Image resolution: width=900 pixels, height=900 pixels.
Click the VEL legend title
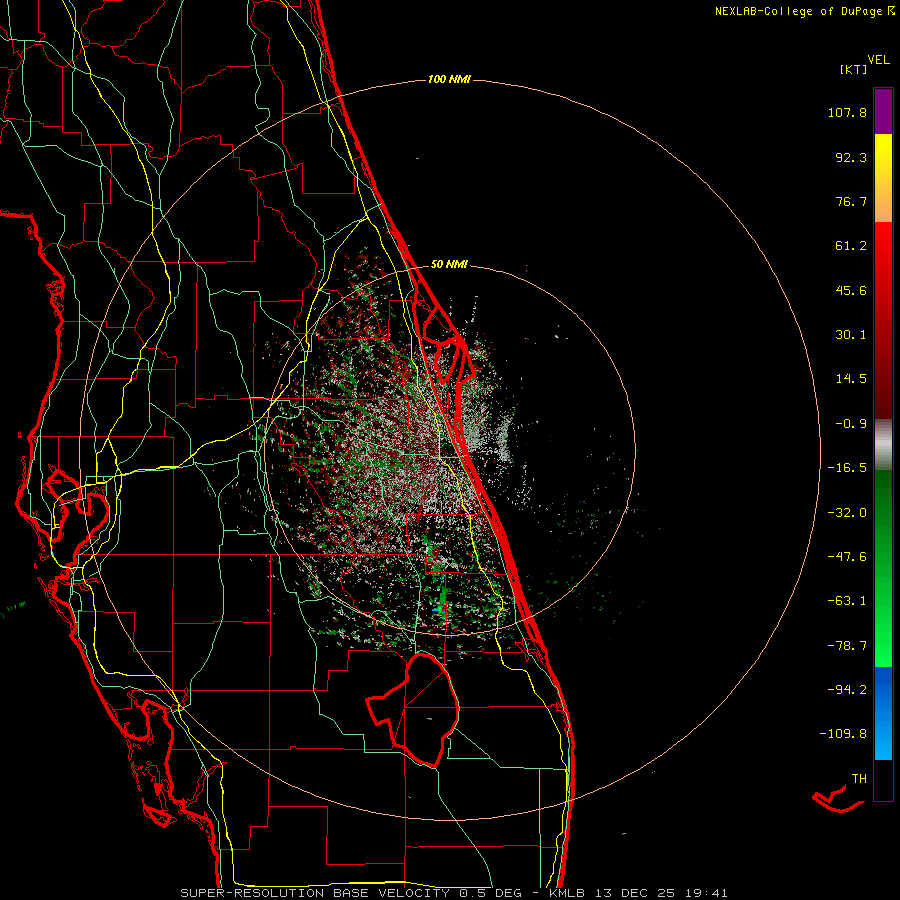click(878, 59)
